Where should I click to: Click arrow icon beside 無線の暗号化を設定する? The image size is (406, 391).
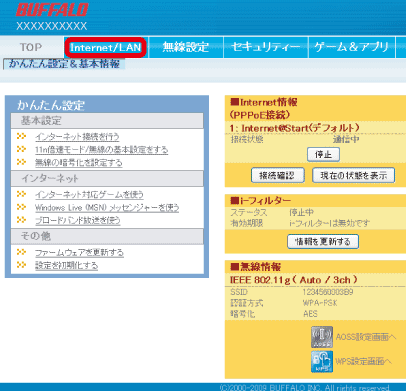click(21, 162)
